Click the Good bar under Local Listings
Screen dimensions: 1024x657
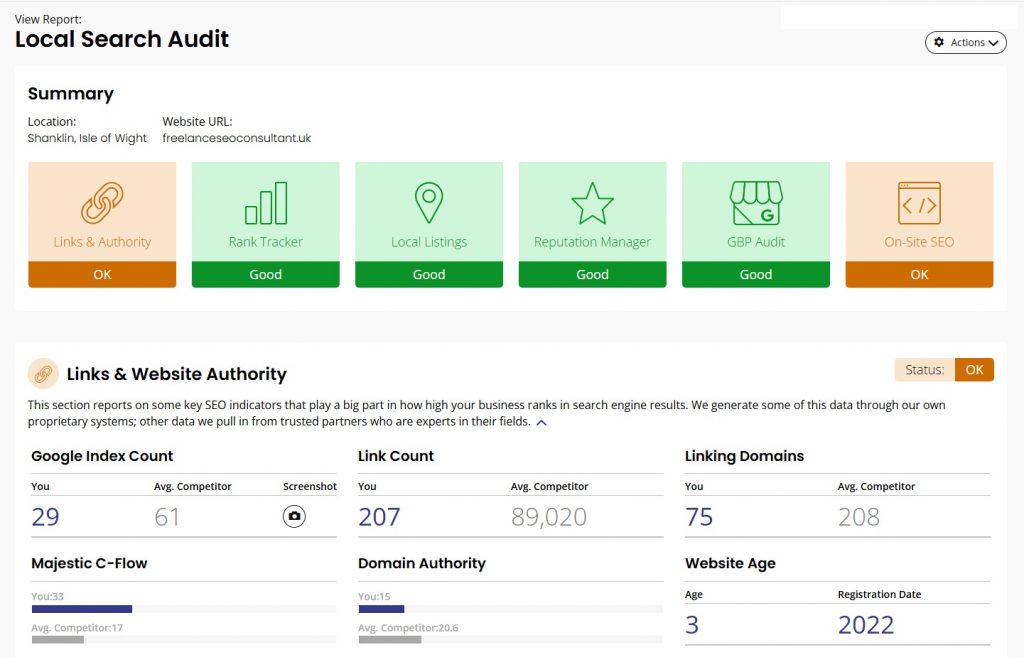(x=429, y=274)
